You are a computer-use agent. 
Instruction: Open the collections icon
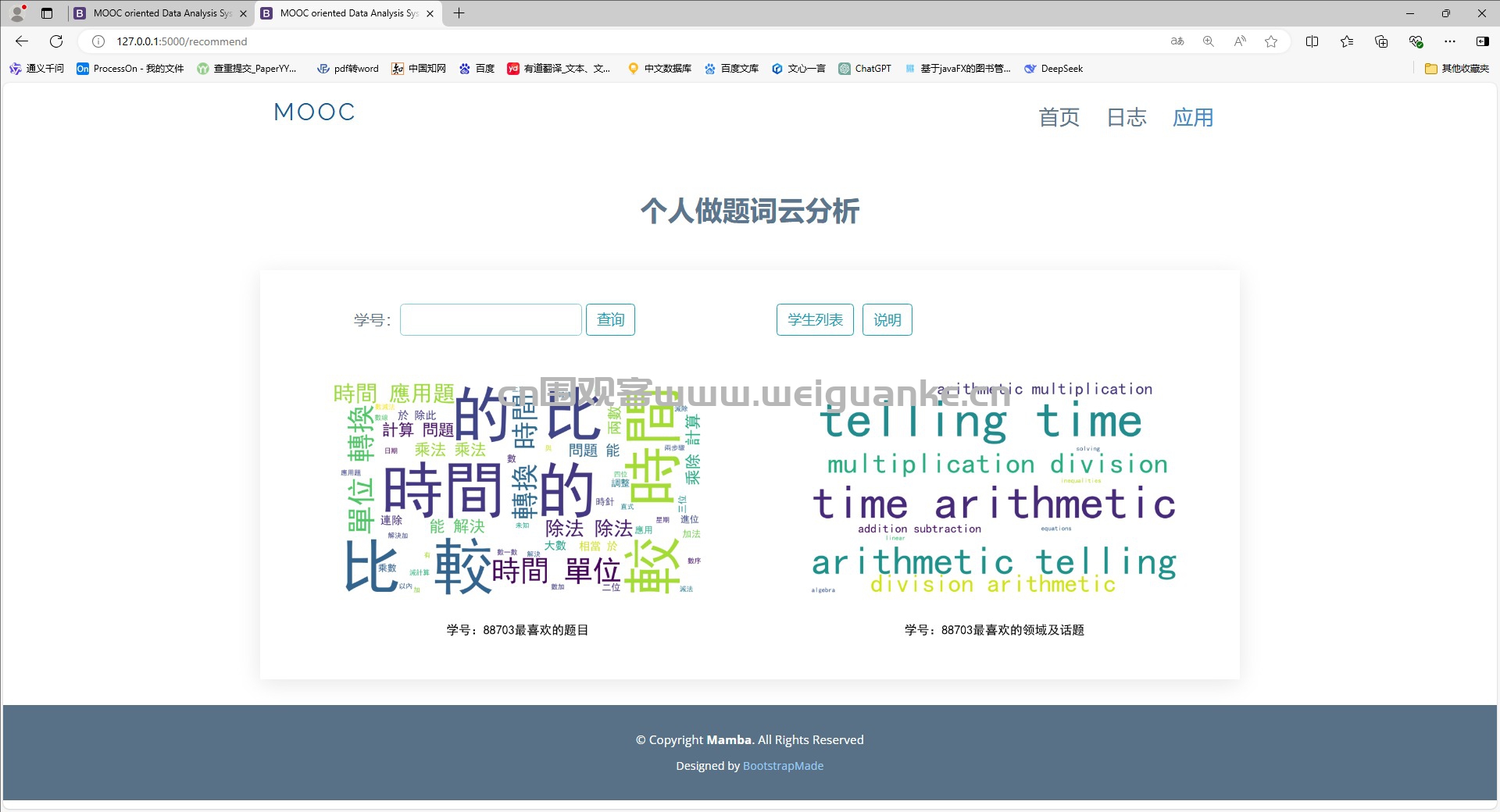click(1381, 41)
